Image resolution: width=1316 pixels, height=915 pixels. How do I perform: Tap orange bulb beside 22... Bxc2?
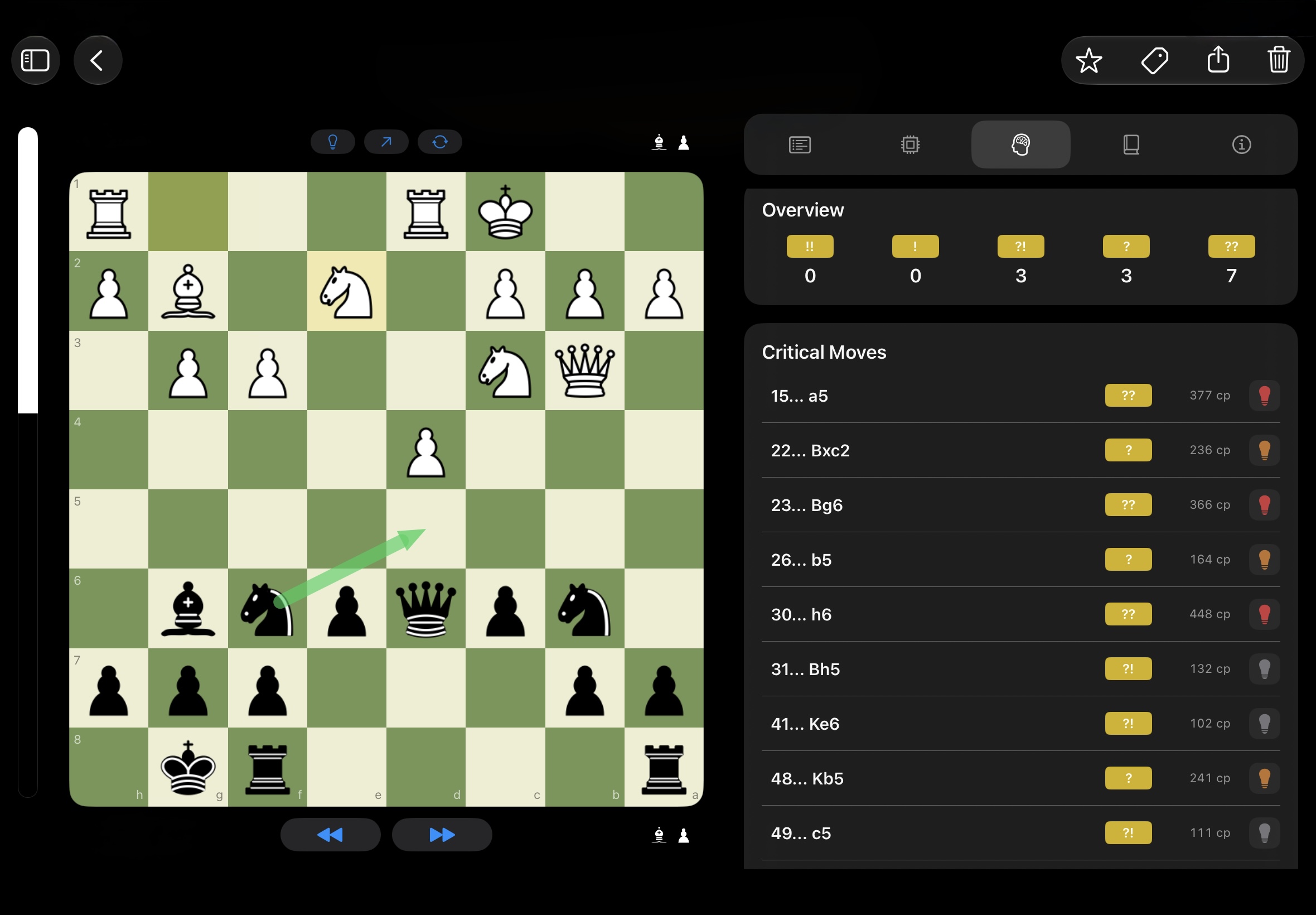click(x=1265, y=450)
